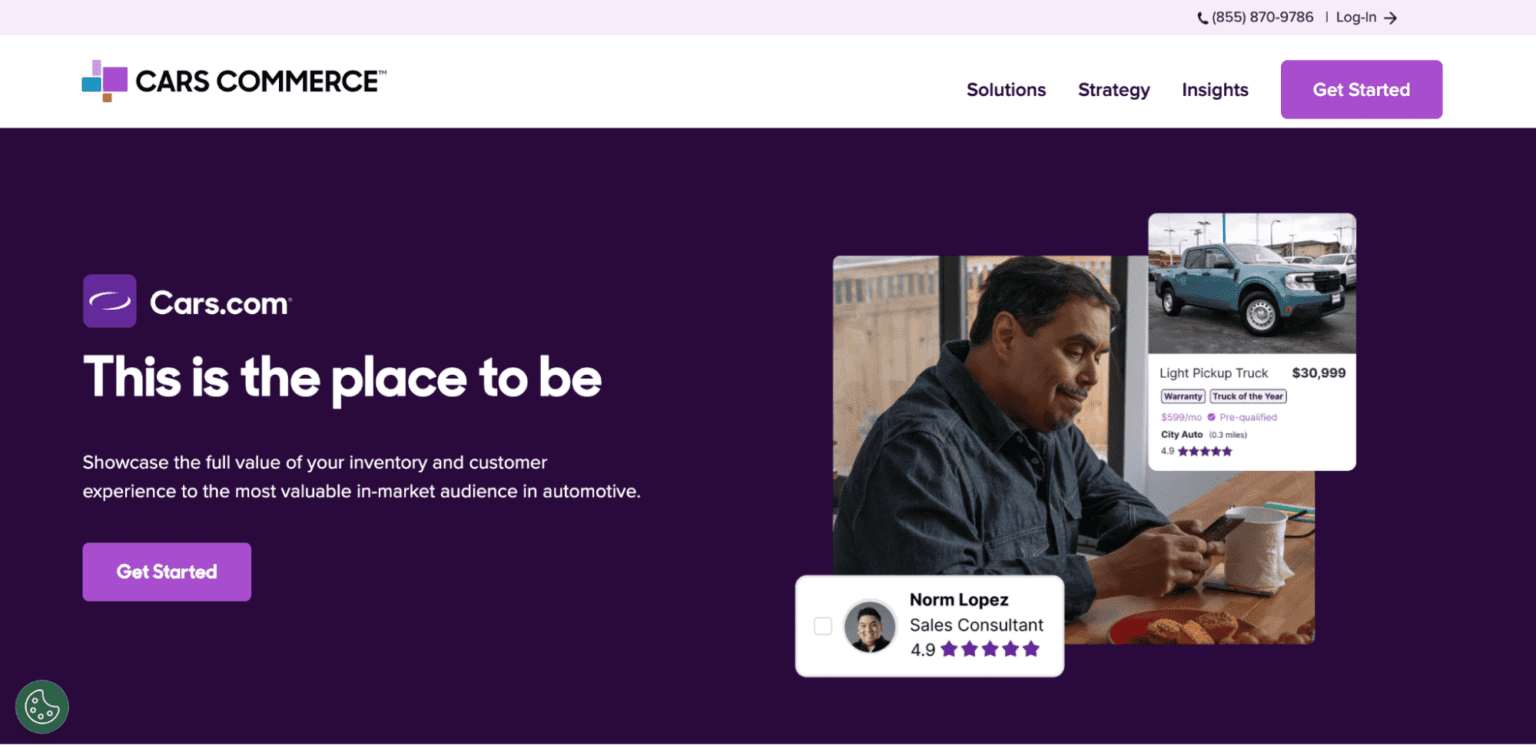The image size is (1536, 745).
Task: Click the blue pickup truck photo
Action: [1252, 283]
